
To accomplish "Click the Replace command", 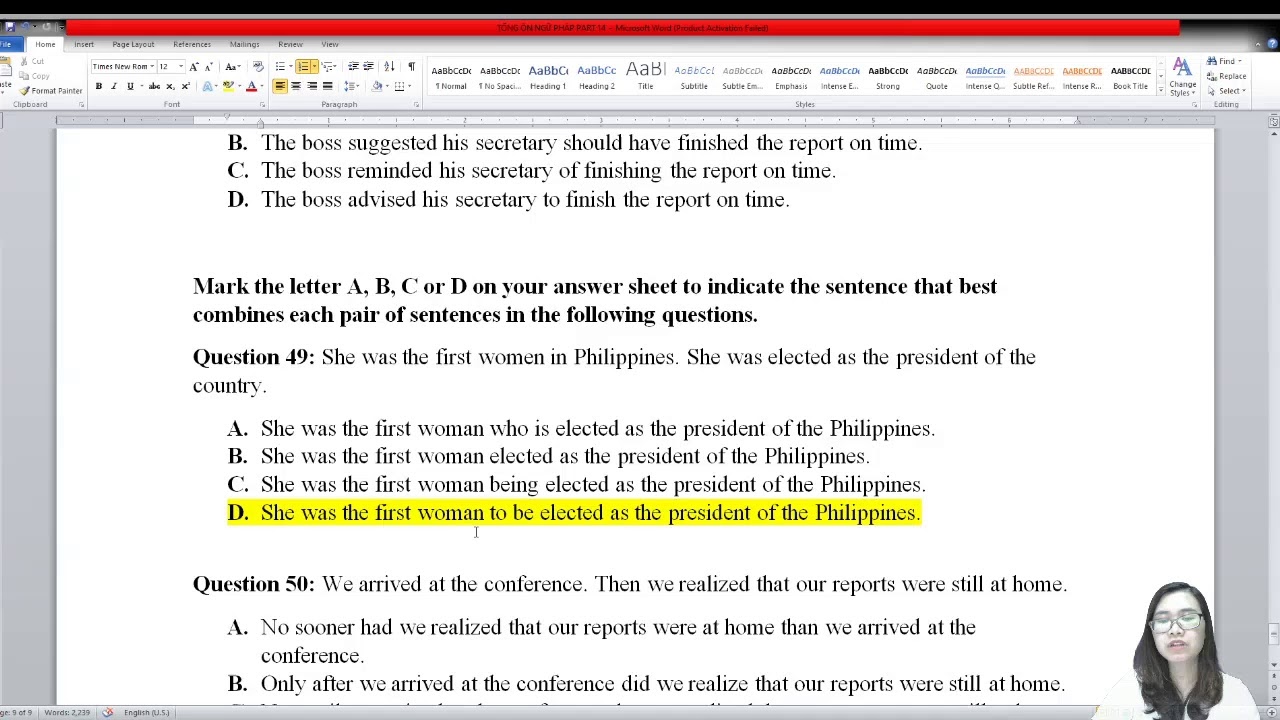I will click(x=1225, y=76).
